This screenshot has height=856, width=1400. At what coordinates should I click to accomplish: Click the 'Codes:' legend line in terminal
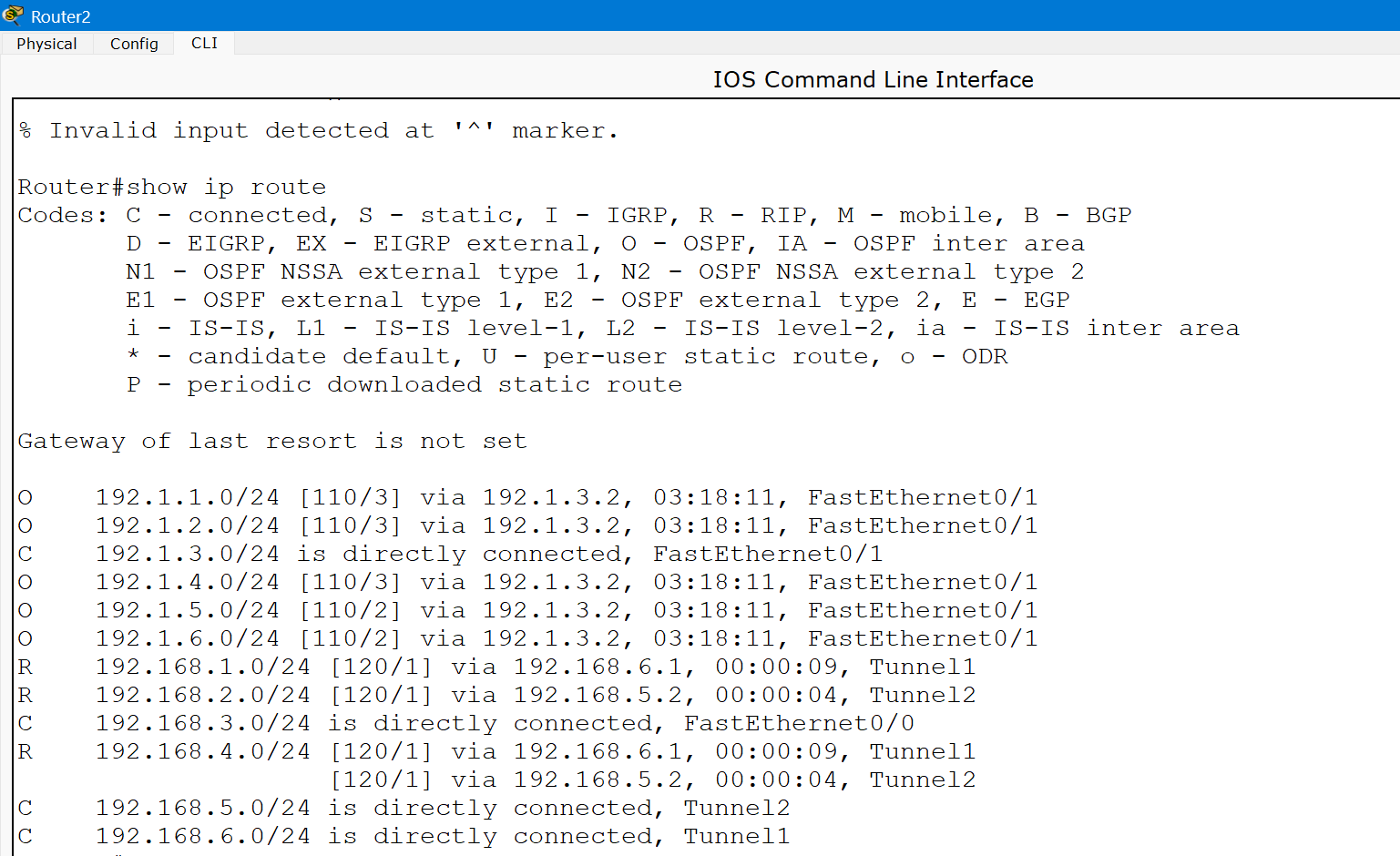point(574,216)
